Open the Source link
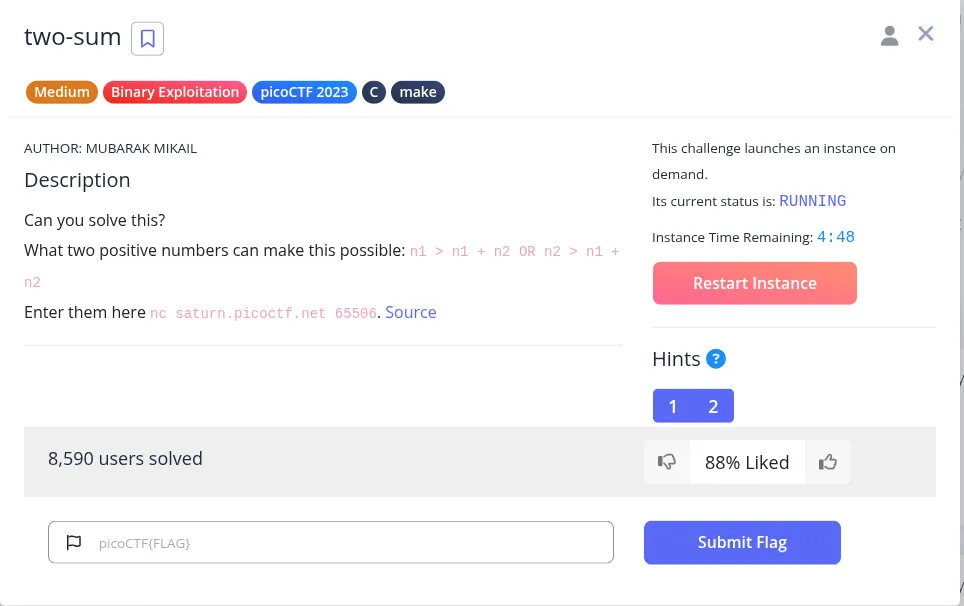The image size is (964, 606). pyautogui.click(x=410, y=312)
